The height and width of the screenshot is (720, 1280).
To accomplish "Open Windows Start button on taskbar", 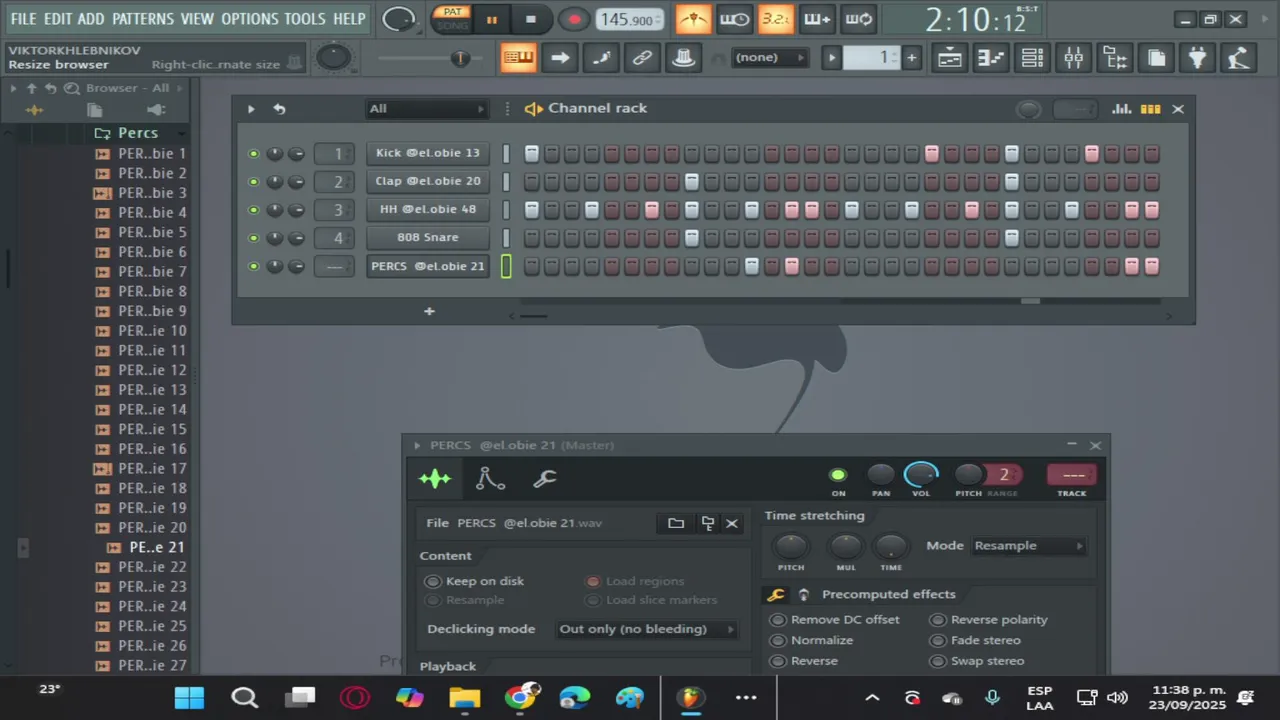I will [189, 698].
